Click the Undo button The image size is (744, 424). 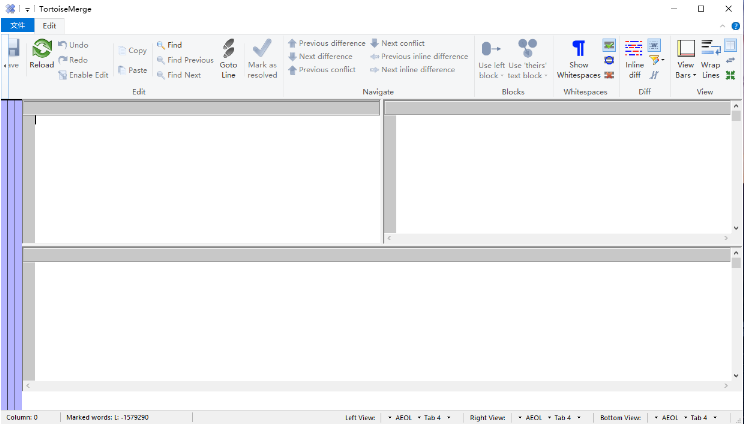74,45
